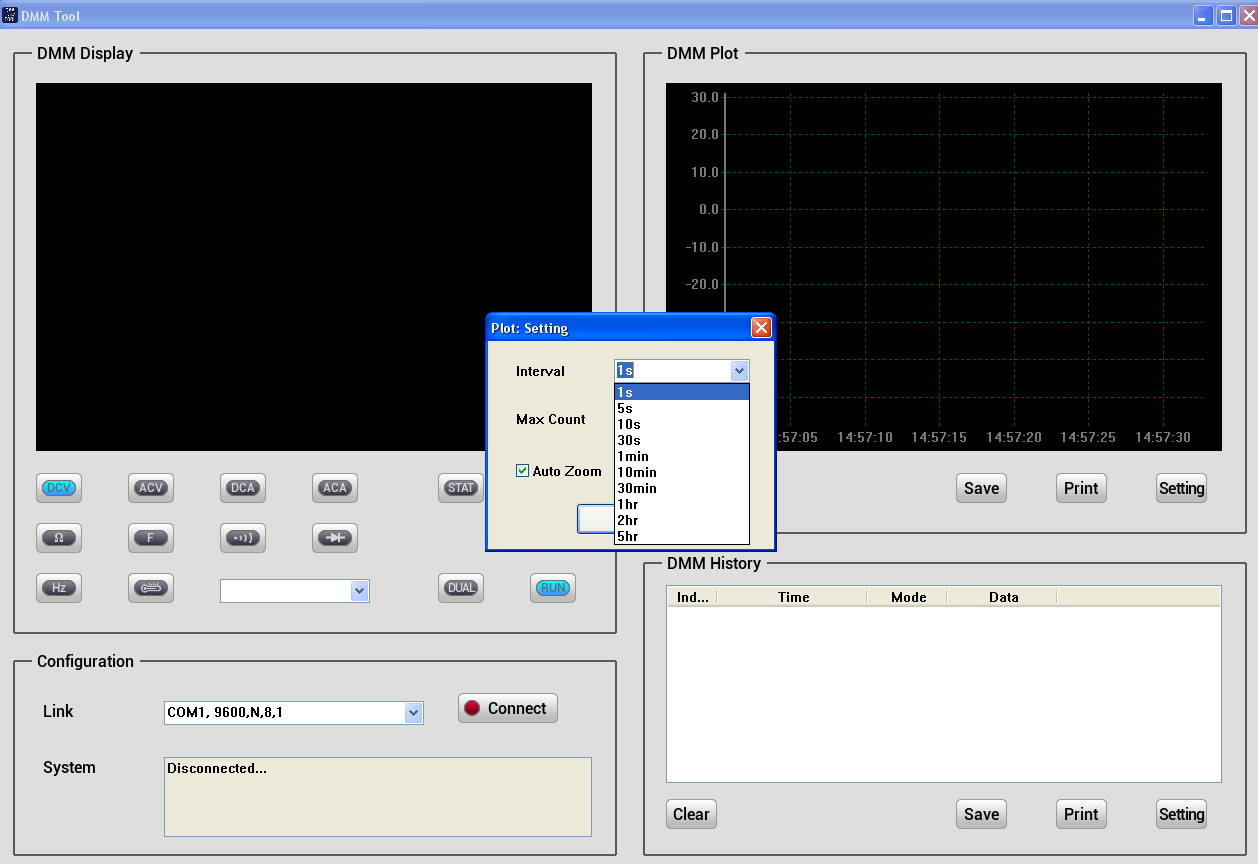Toggle the RUN button
The height and width of the screenshot is (864, 1258).
[553, 588]
